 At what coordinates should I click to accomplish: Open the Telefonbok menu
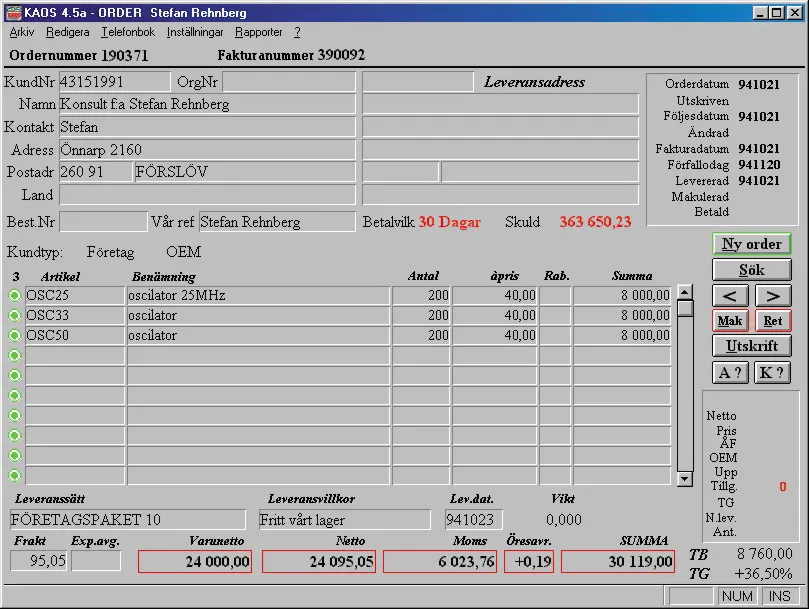[128, 32]
